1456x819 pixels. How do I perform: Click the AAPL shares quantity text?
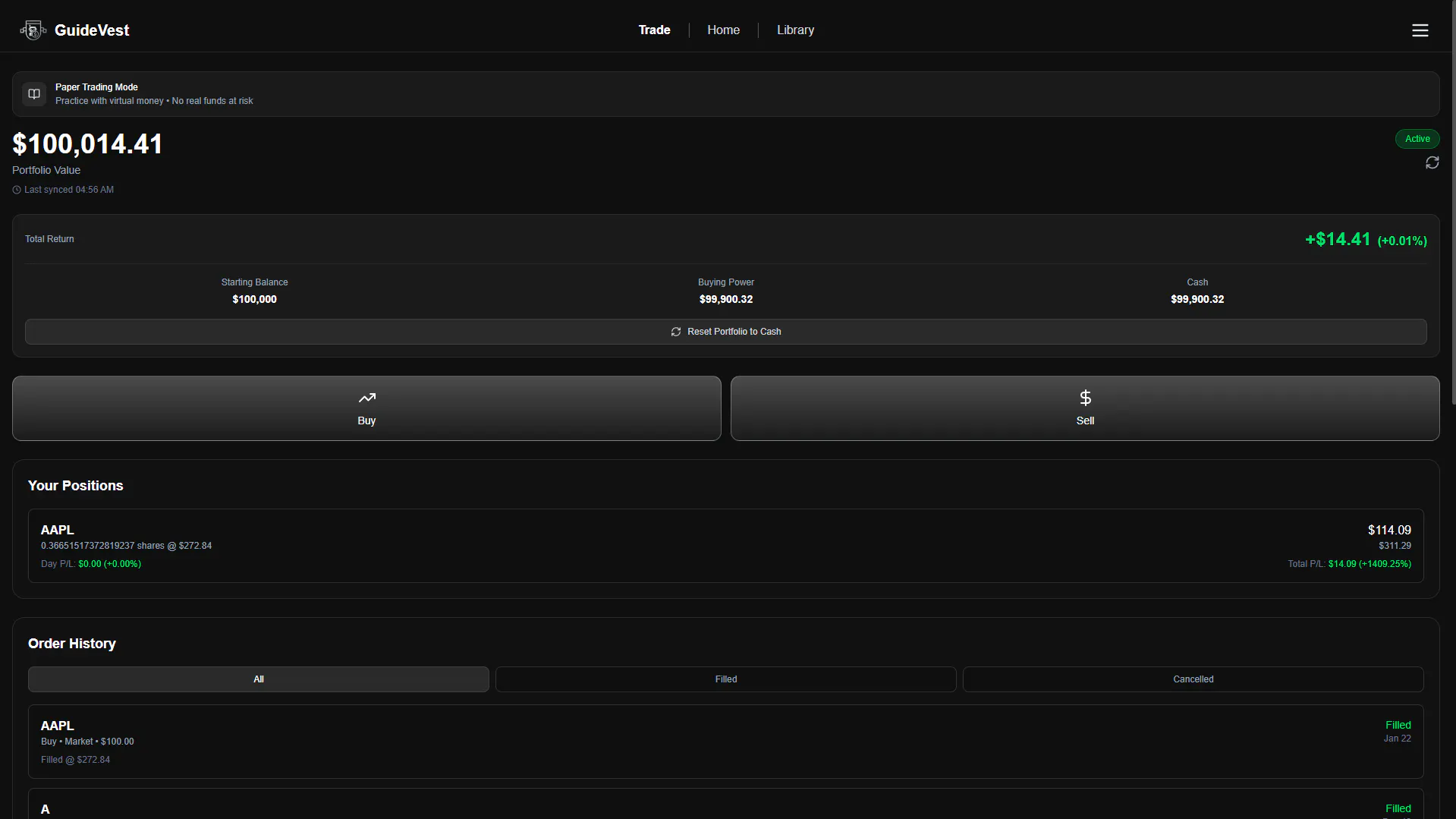click(x=126, y=546)
